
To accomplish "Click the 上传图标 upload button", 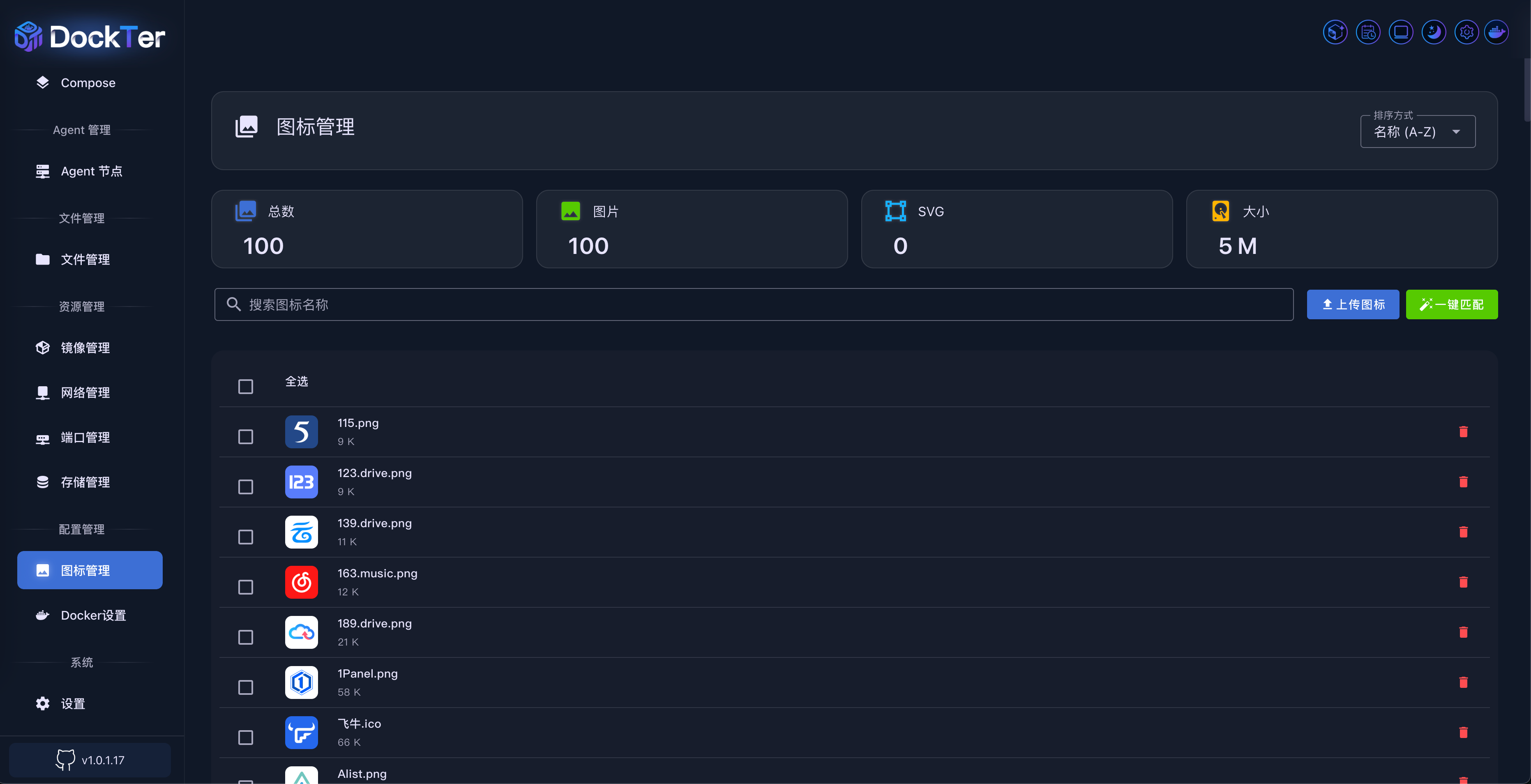I will click(1352, 304).
